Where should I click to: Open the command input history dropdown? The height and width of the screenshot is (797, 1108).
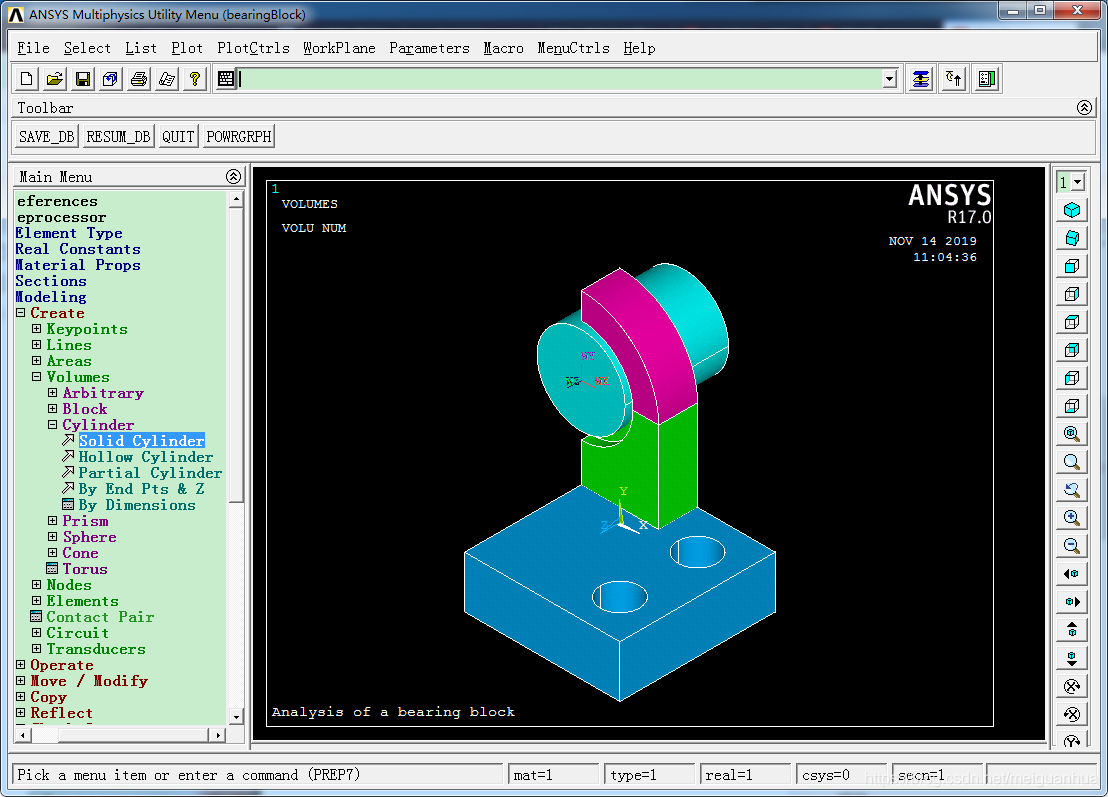pyautogui.click(x=890, y=79)
